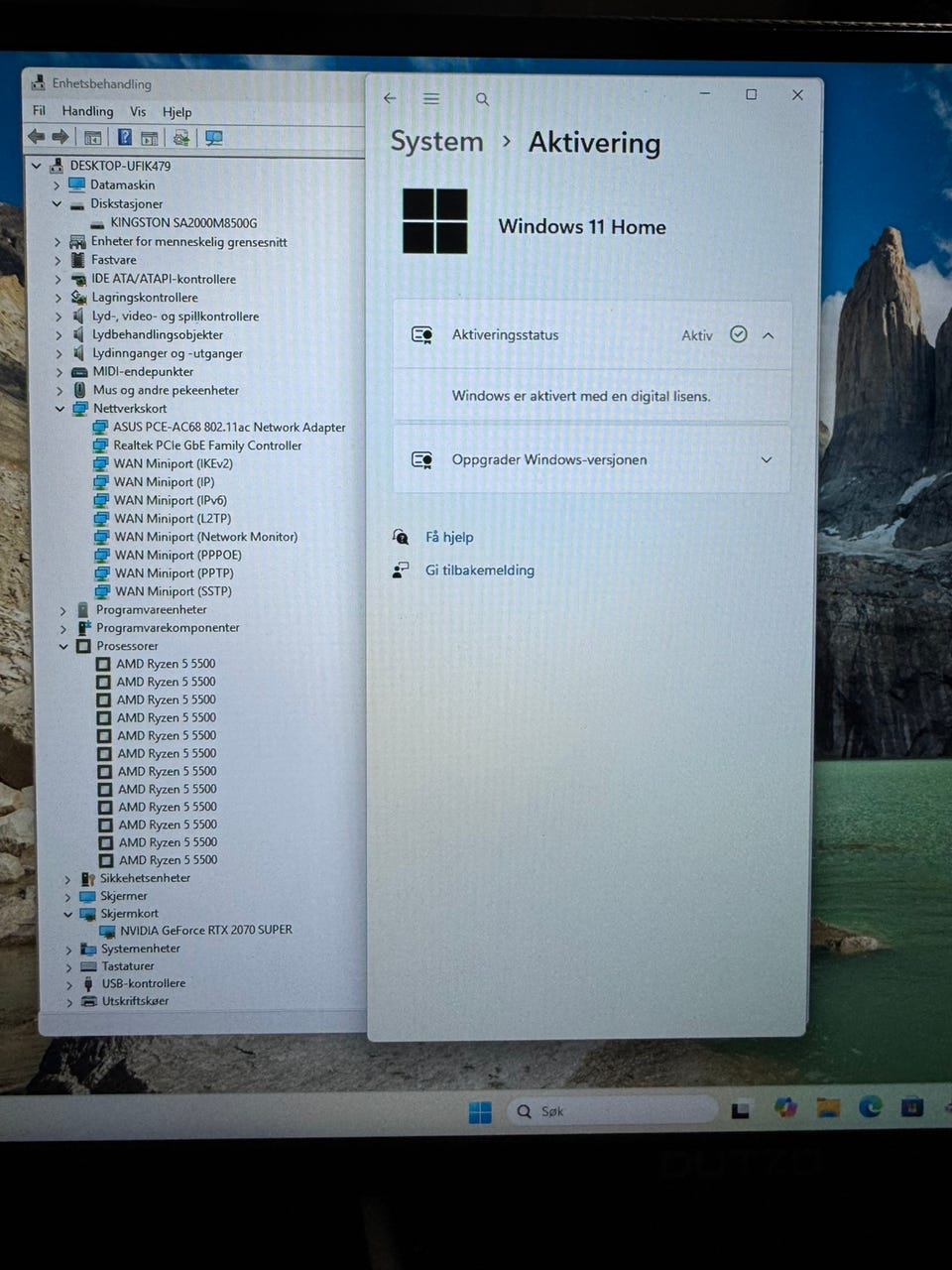Expand the Sikkehetsenheter tree node arrow
Screen dimensions: 952x1270
[67, 879]
